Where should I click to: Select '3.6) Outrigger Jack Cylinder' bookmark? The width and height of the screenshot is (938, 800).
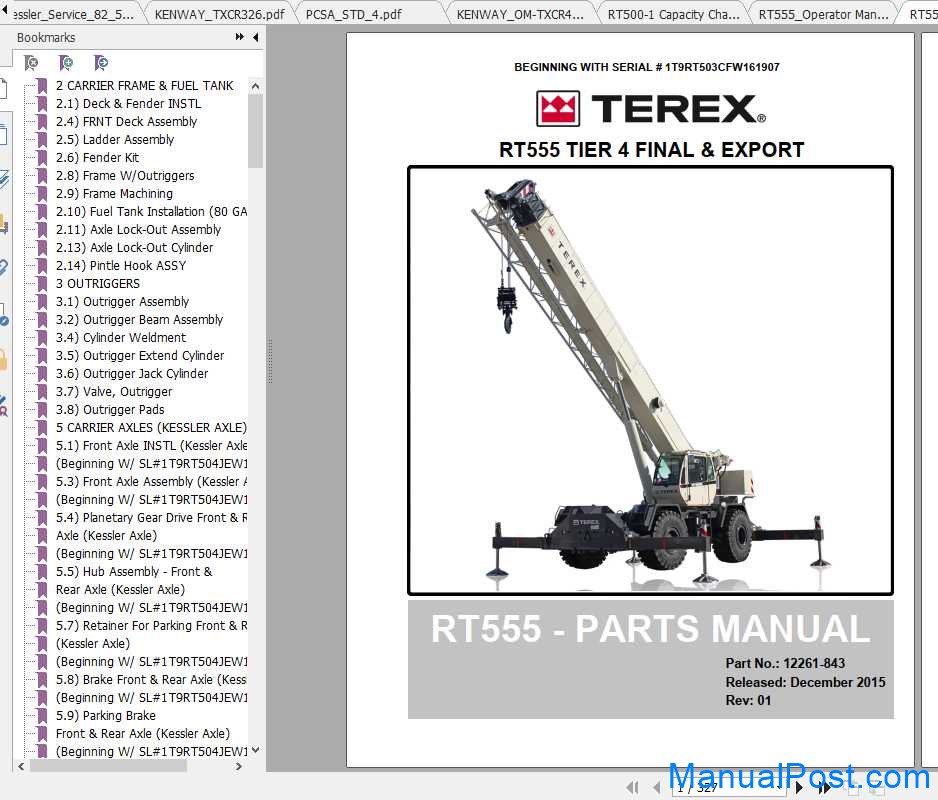click(132, 373)
